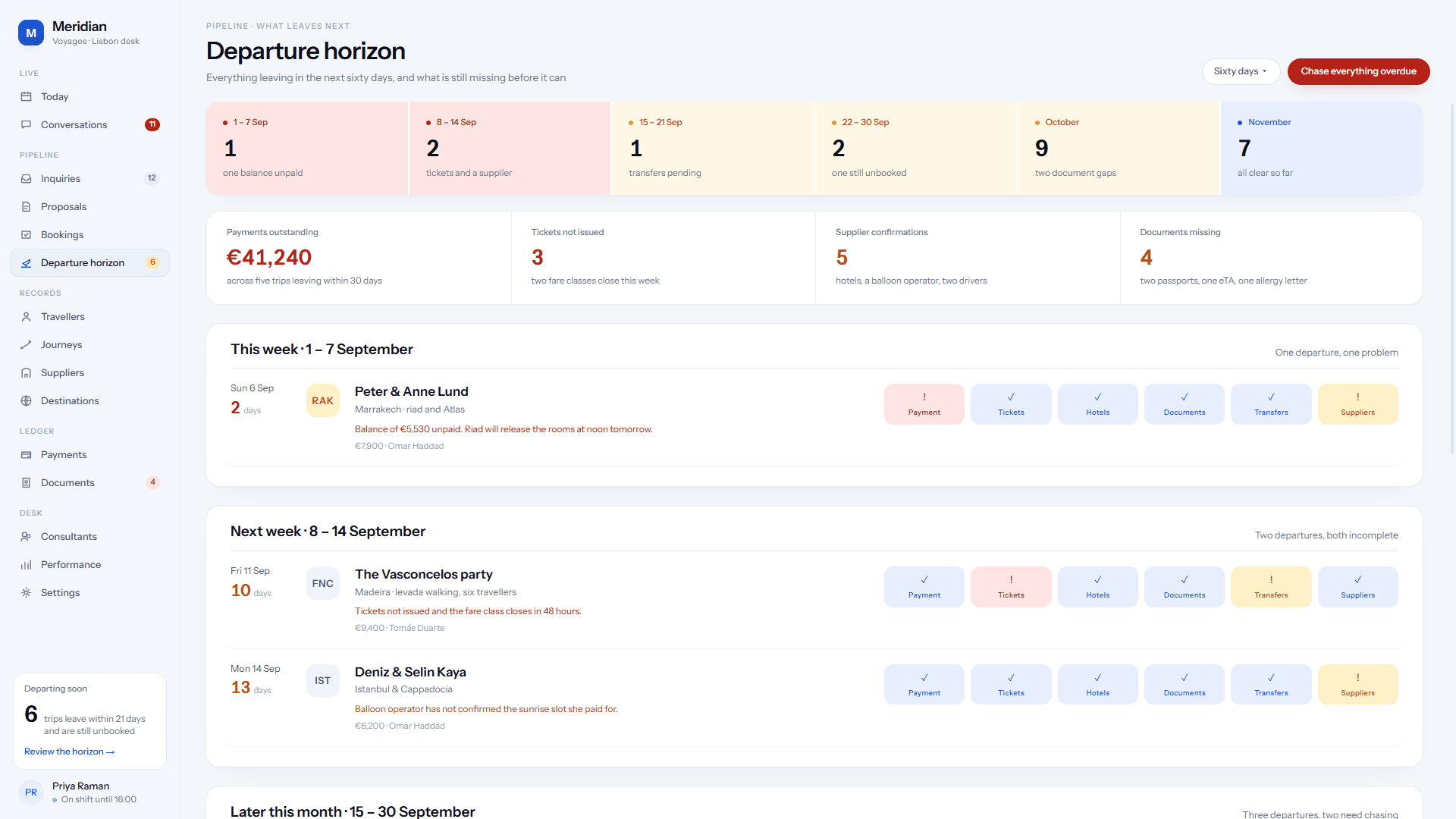This screenshot has width=1456, height=819.
Task: Click the IST airport badge for Kaya trip
Action: (x=323, y=681)
